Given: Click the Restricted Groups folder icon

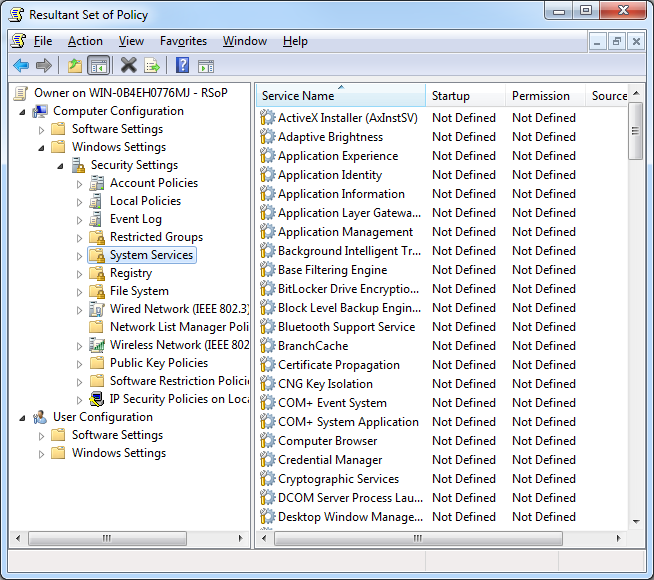Looking at the screenshot, I should (x=97, y=237).
